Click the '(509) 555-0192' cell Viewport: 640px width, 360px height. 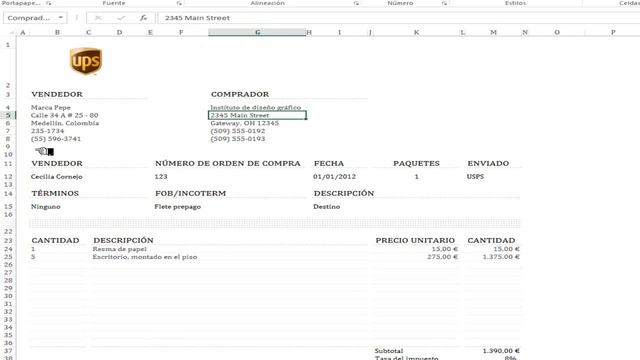238,131
